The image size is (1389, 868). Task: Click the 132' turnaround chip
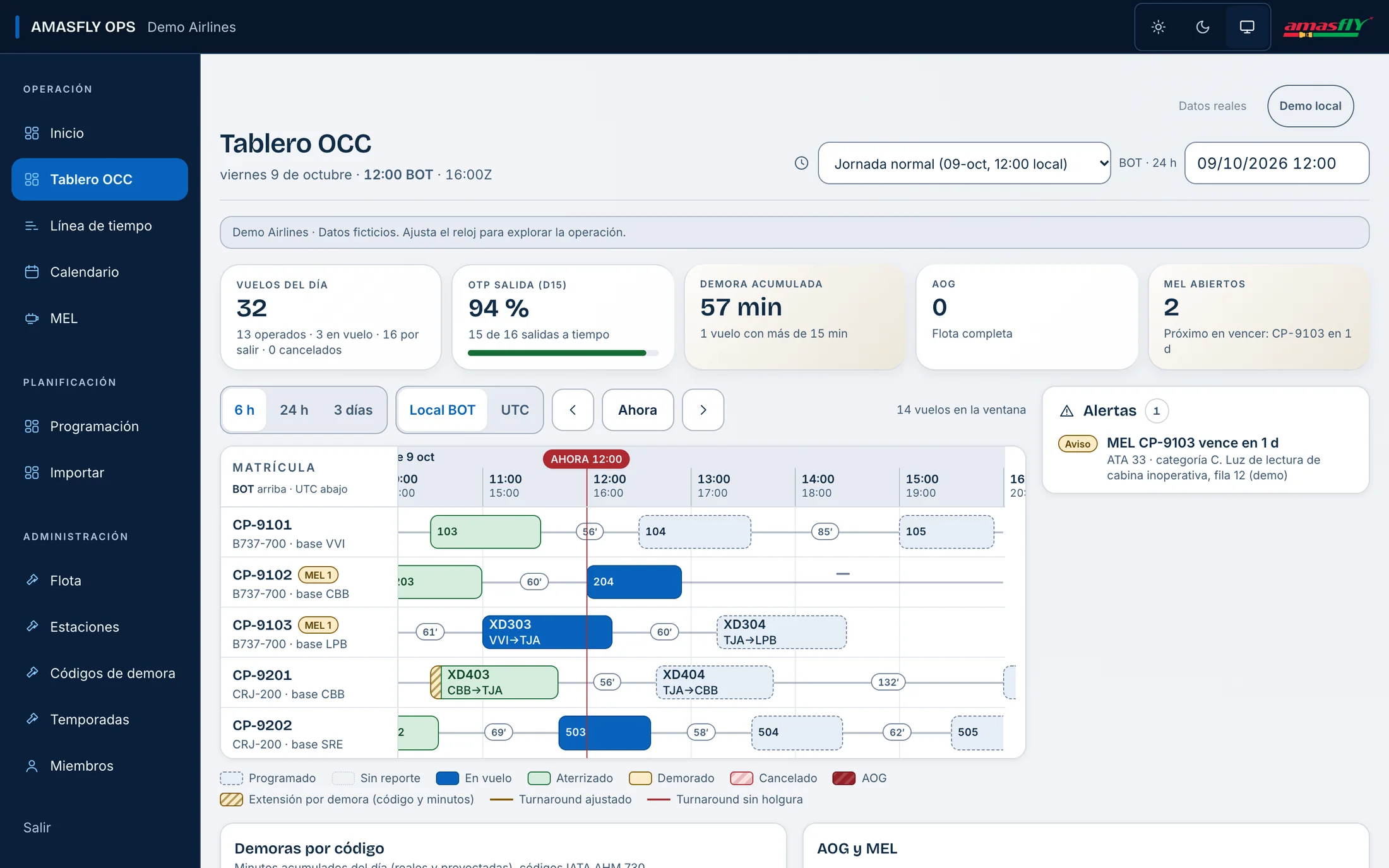point(888,682)
